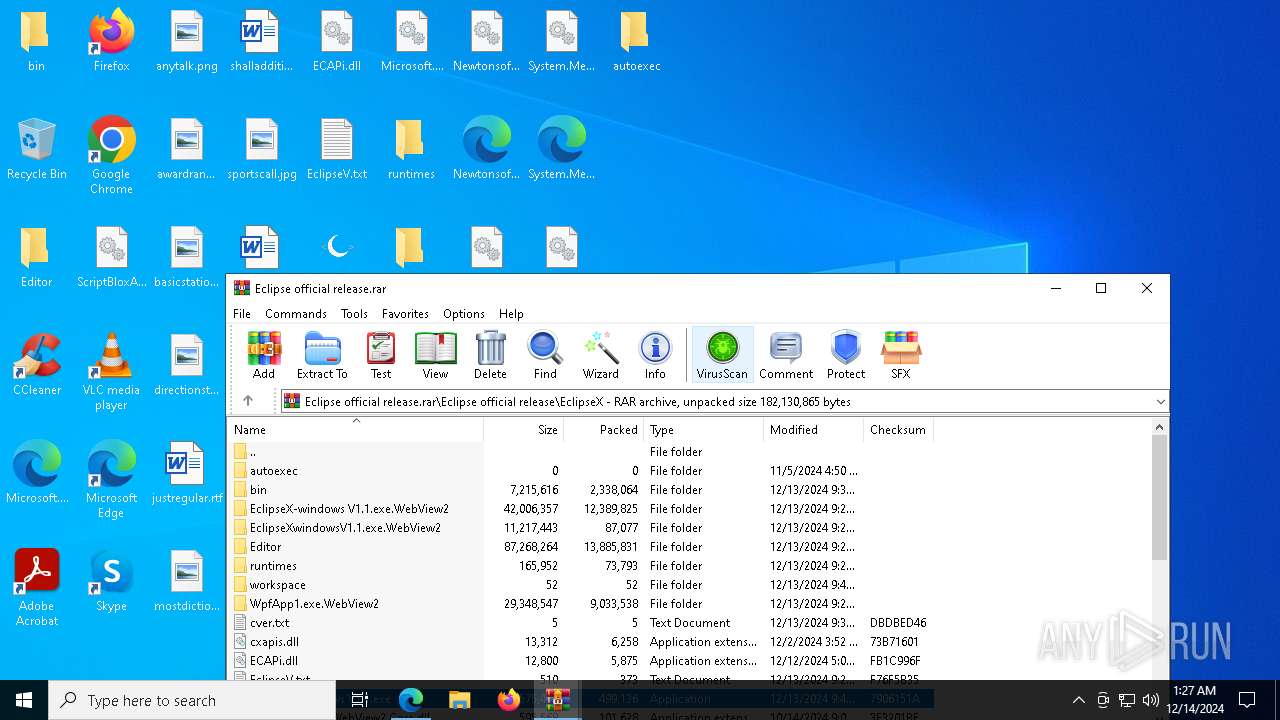
Task: Select the workspace folder row
Action: pos(581,585)
